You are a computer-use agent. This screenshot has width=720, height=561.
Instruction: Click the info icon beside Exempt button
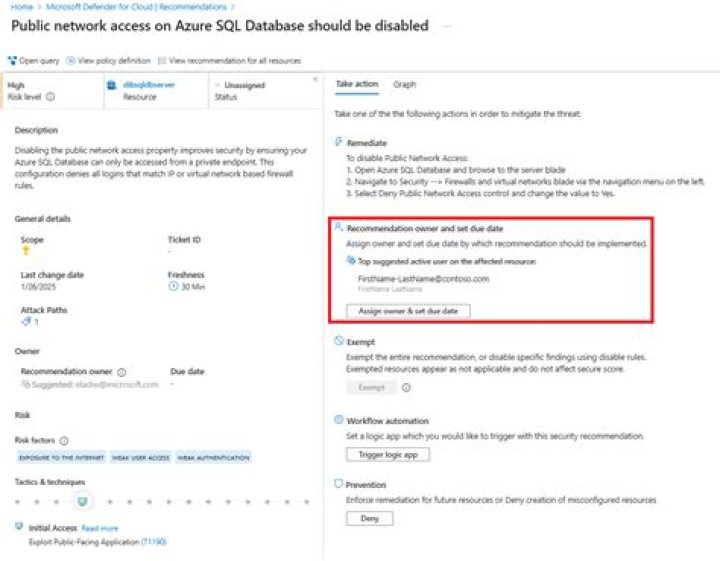tap(406, 387)
